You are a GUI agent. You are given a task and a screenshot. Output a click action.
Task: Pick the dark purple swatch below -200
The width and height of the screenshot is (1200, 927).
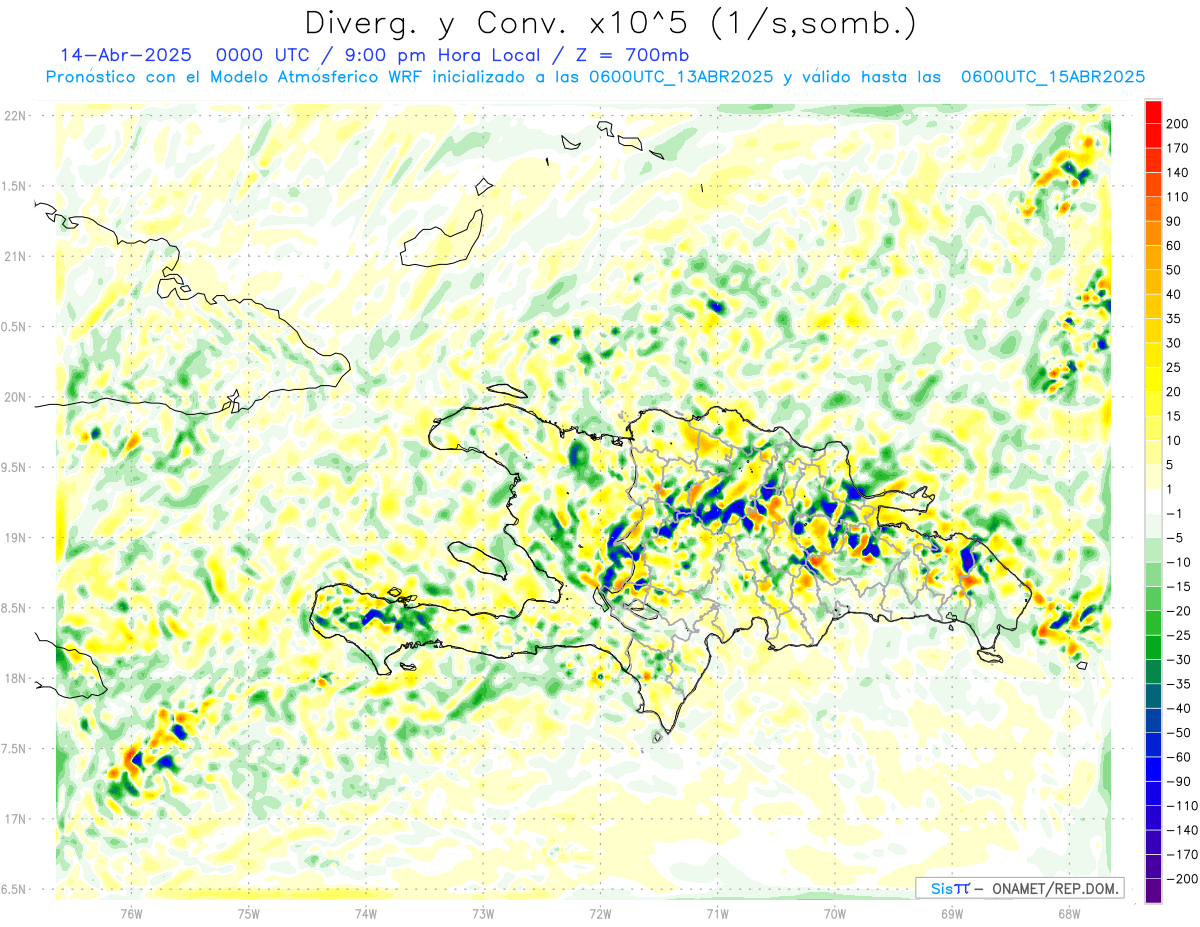coord(1153,890)
